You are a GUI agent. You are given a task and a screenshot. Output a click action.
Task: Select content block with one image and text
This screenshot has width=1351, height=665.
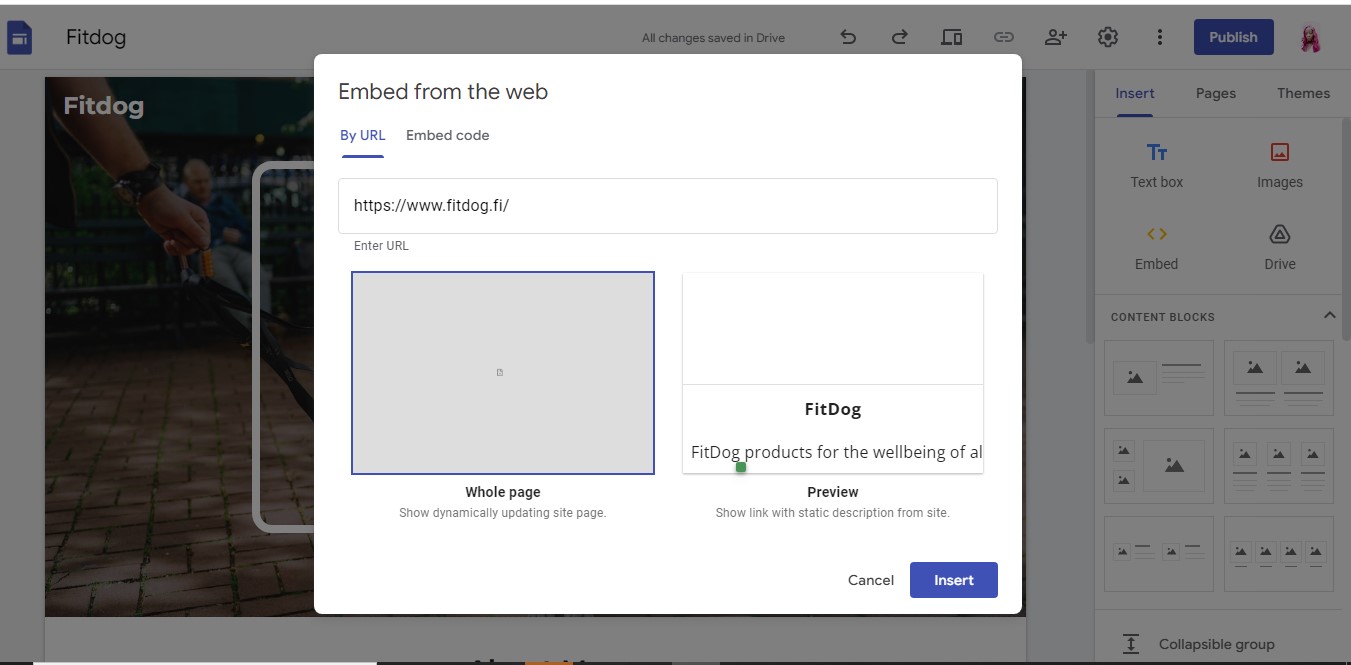coord(1159,378)
